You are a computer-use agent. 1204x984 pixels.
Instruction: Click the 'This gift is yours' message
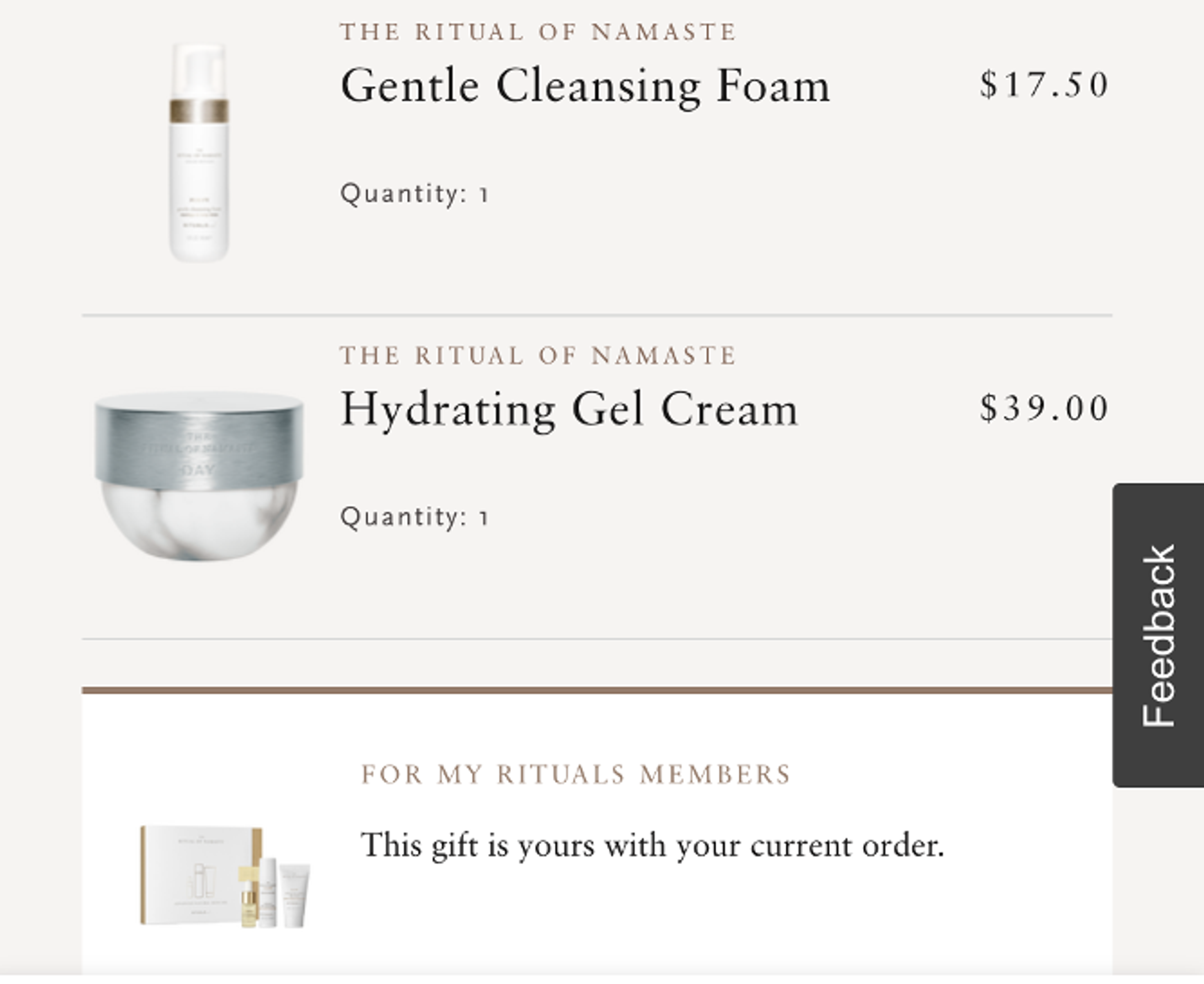click(x=652, y=846)
